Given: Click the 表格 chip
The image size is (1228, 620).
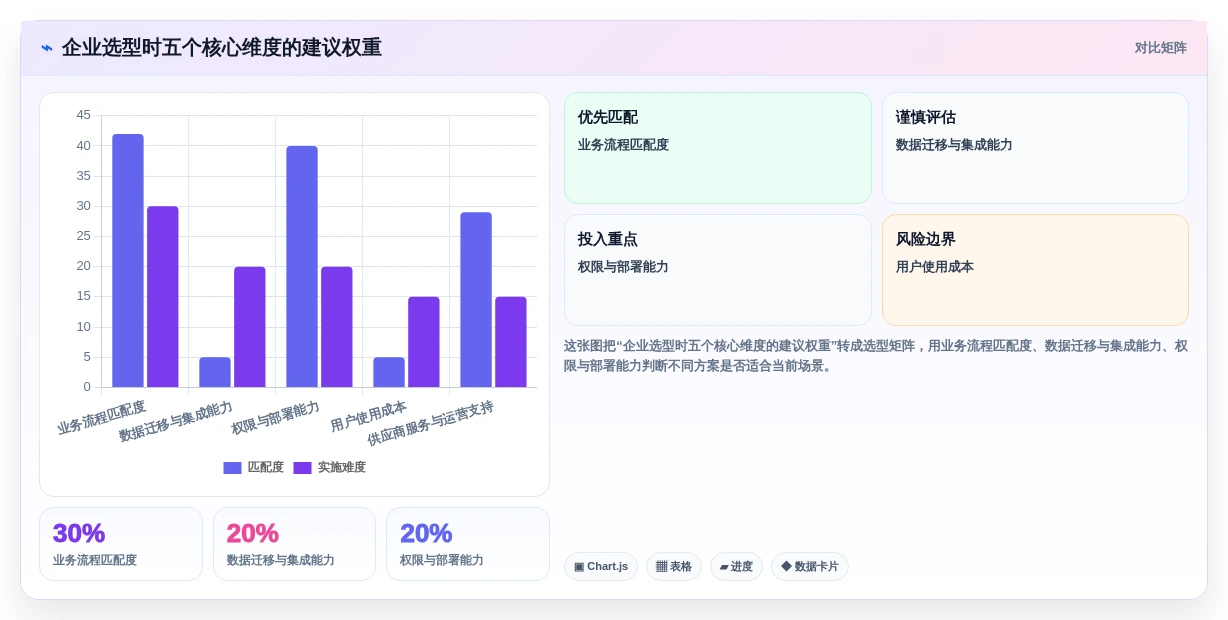Looking at the screenshot, I should coord(674,567).
